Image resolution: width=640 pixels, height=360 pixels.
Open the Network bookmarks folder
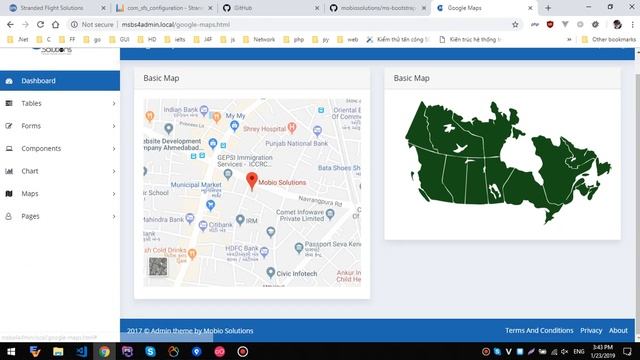259,40
